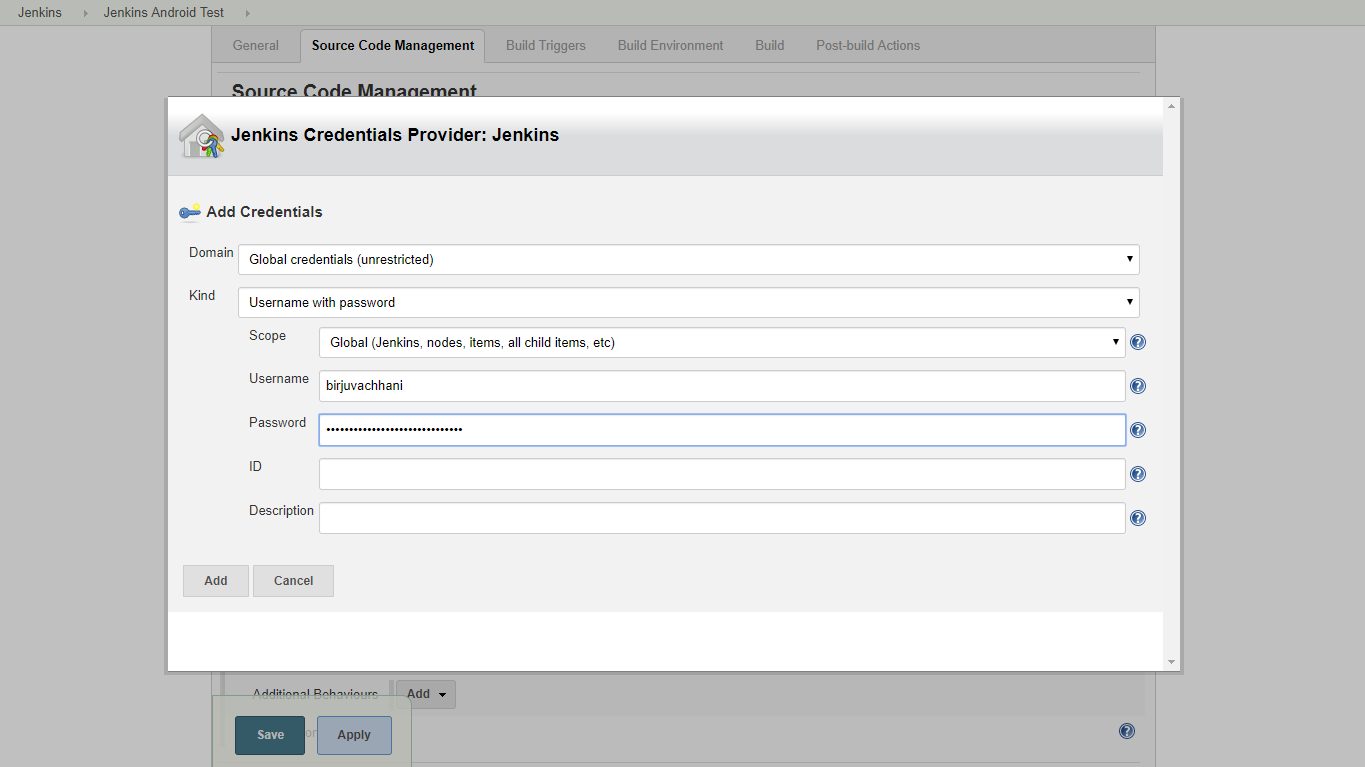Click the help icon beside Username

(1137, 385)
